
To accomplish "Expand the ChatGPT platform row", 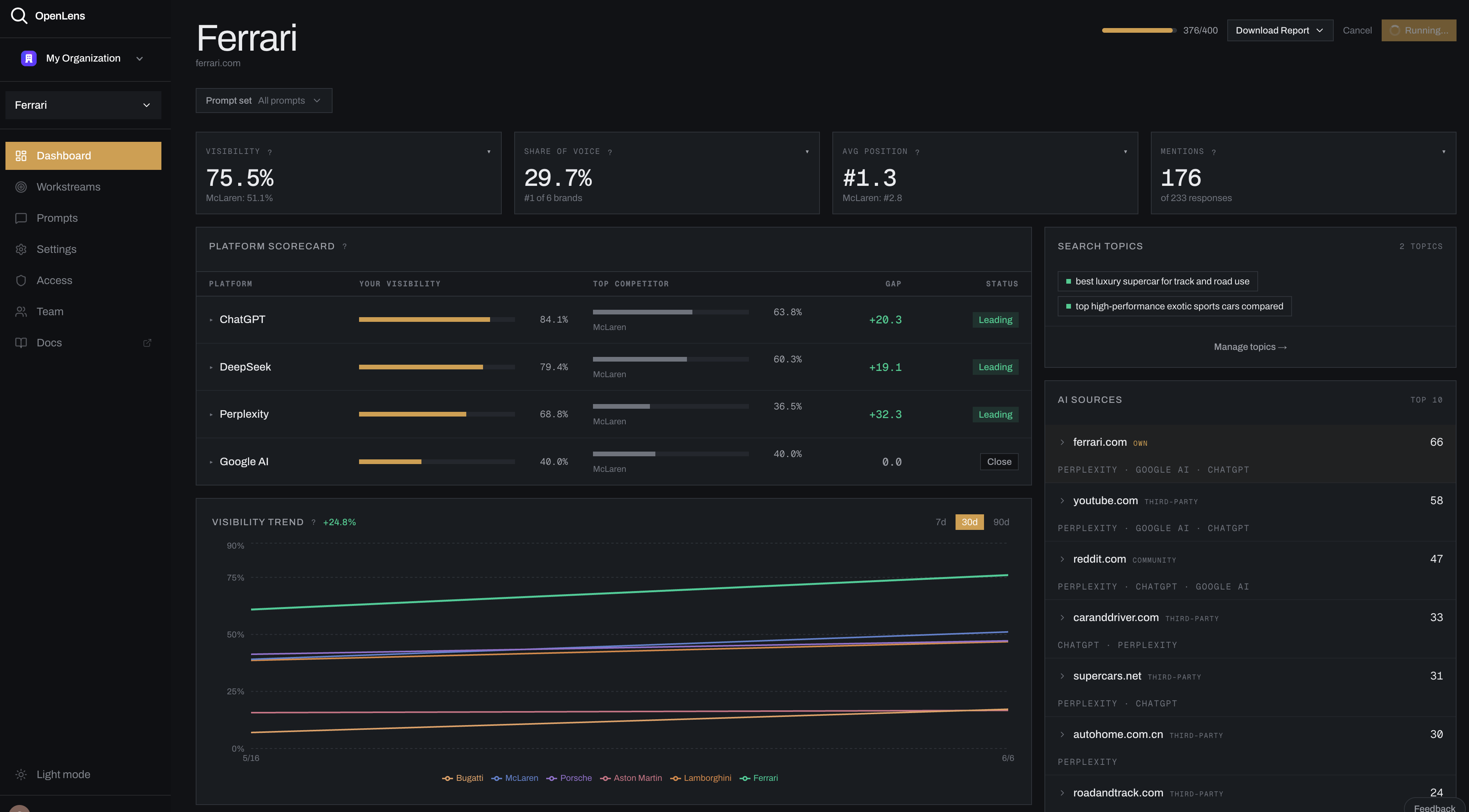I will 211,320.
